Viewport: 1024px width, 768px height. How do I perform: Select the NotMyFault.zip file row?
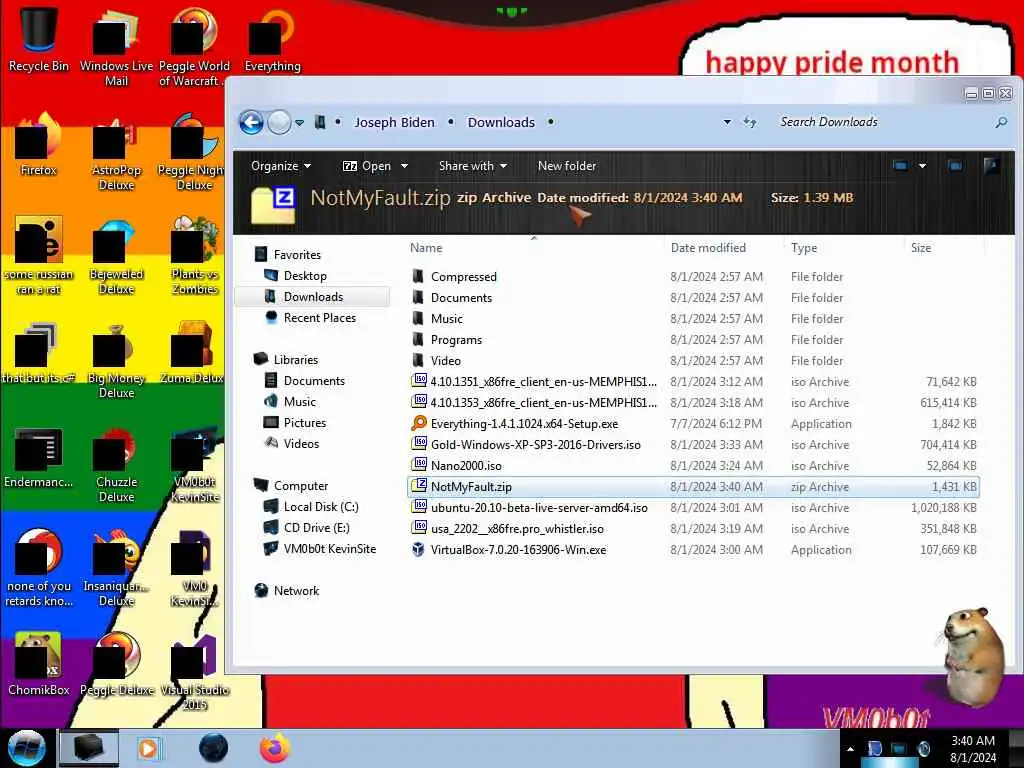tap(693, 487)
